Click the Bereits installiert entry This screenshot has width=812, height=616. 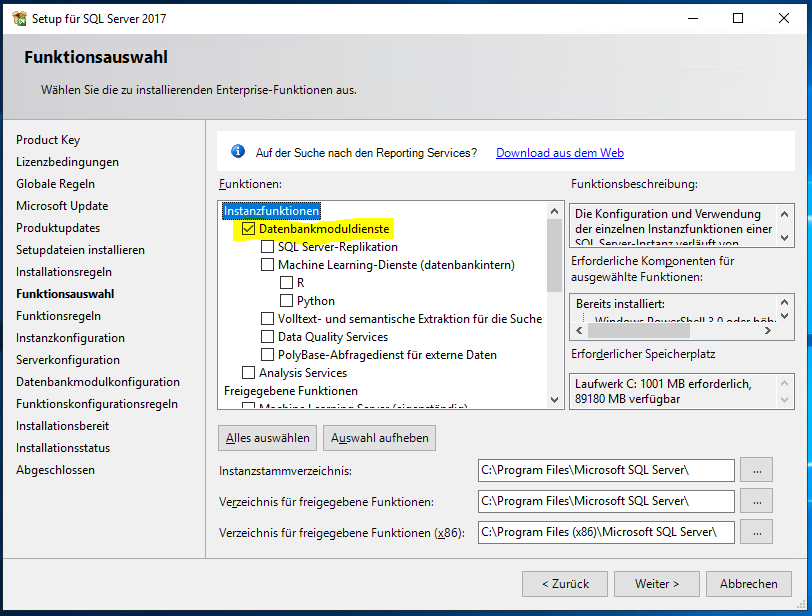pyautogui.click(x=620, y=304)
